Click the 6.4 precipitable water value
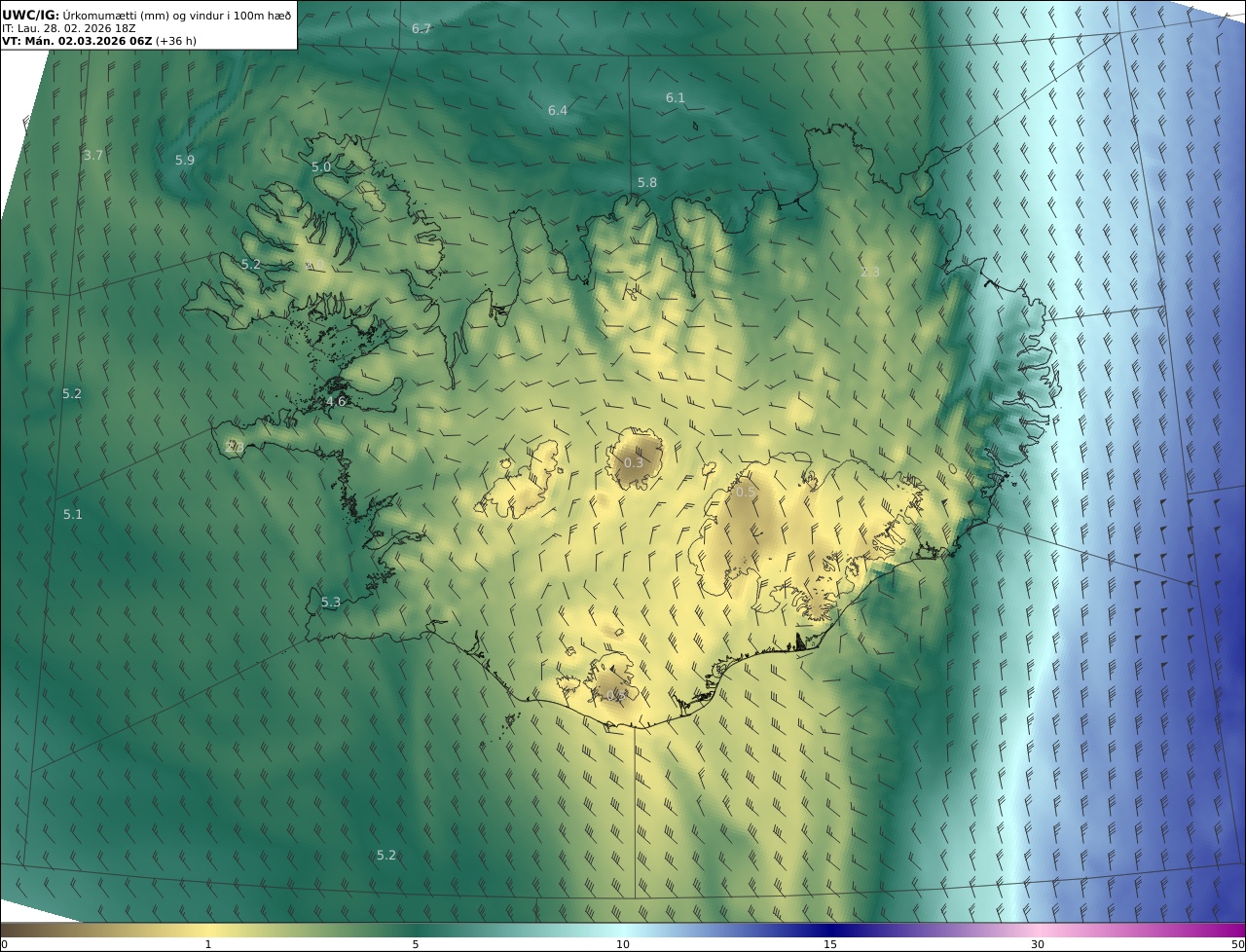The width and height of the screenshot is (1246, 952). (x=558, y=111)
